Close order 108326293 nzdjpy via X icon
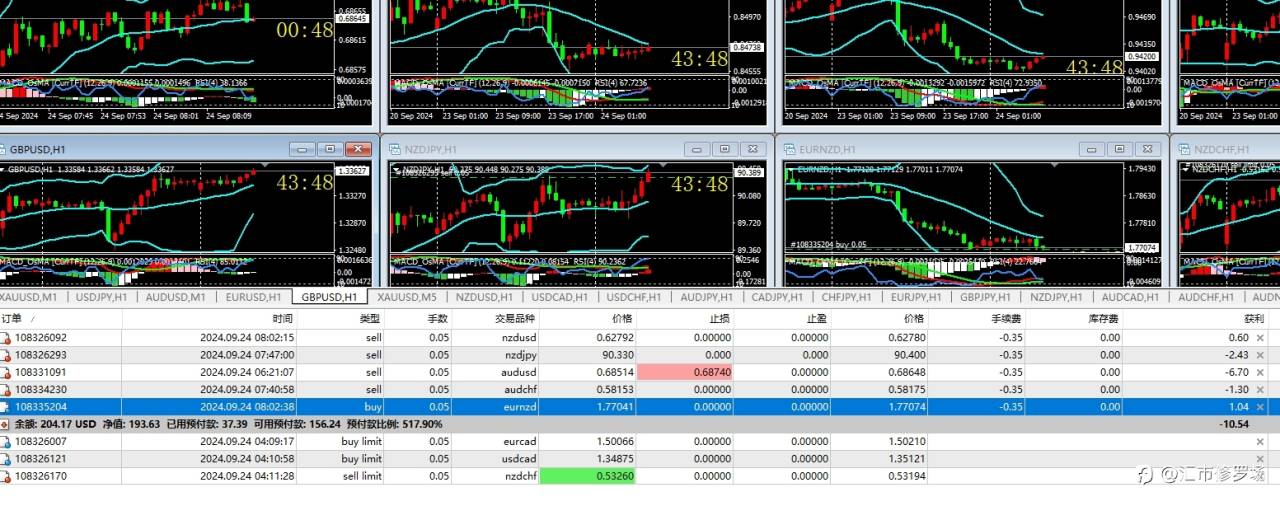 pos(1260,355)
